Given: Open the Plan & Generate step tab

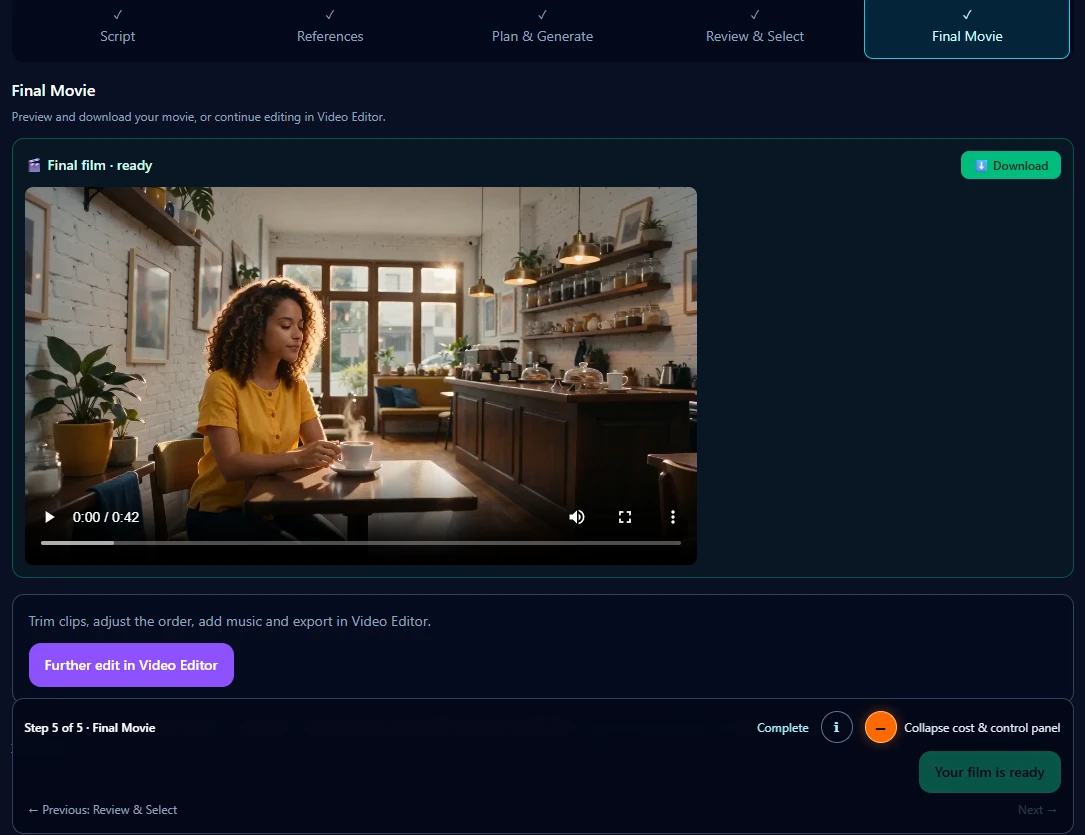Looking at the screenshot, I should point(542,28).
